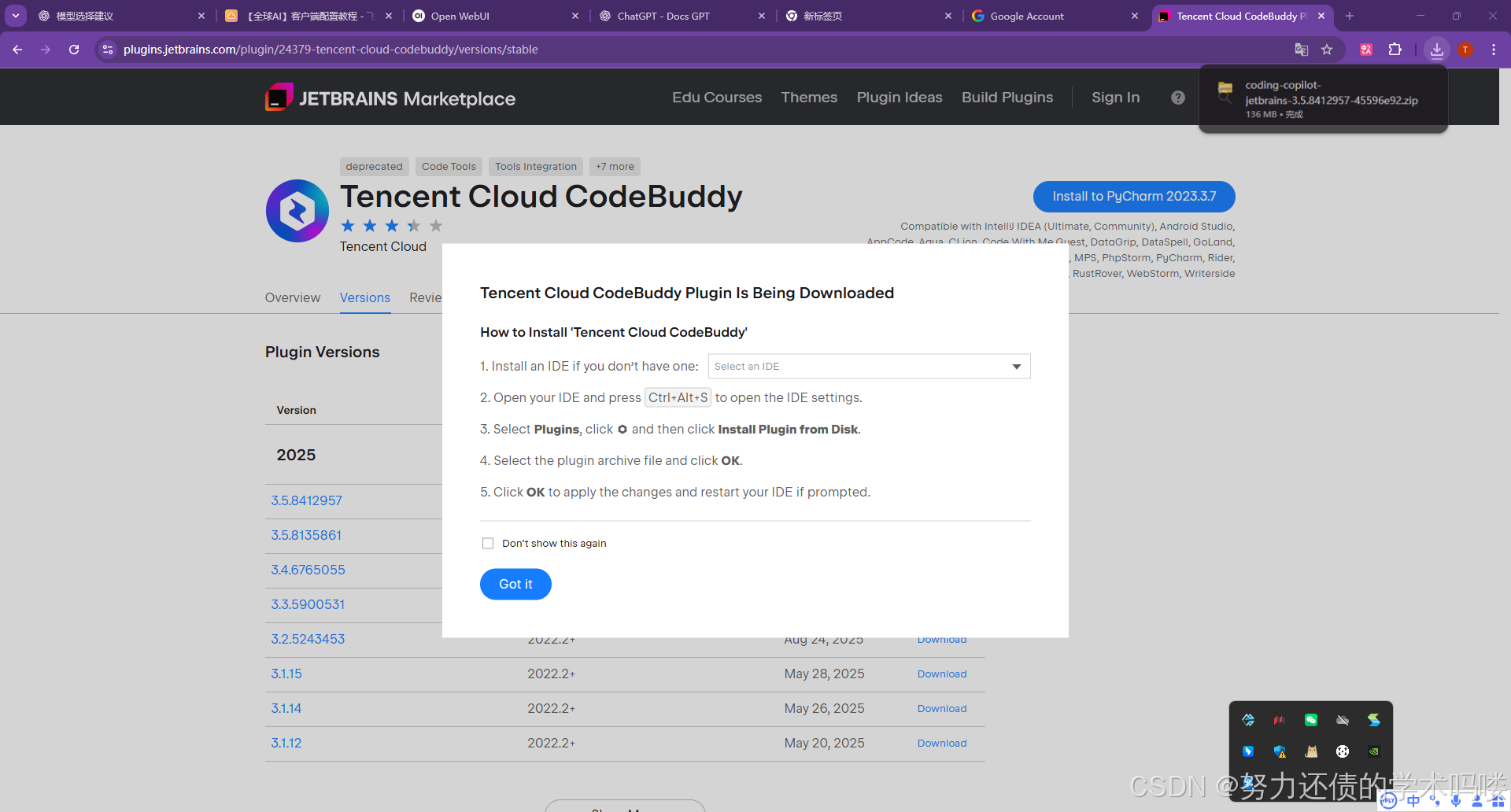Click the Tencent Cloud CodeBuddy plugin logo
Viewport: 1511px width, 812px height.
[x=297, y=211]
